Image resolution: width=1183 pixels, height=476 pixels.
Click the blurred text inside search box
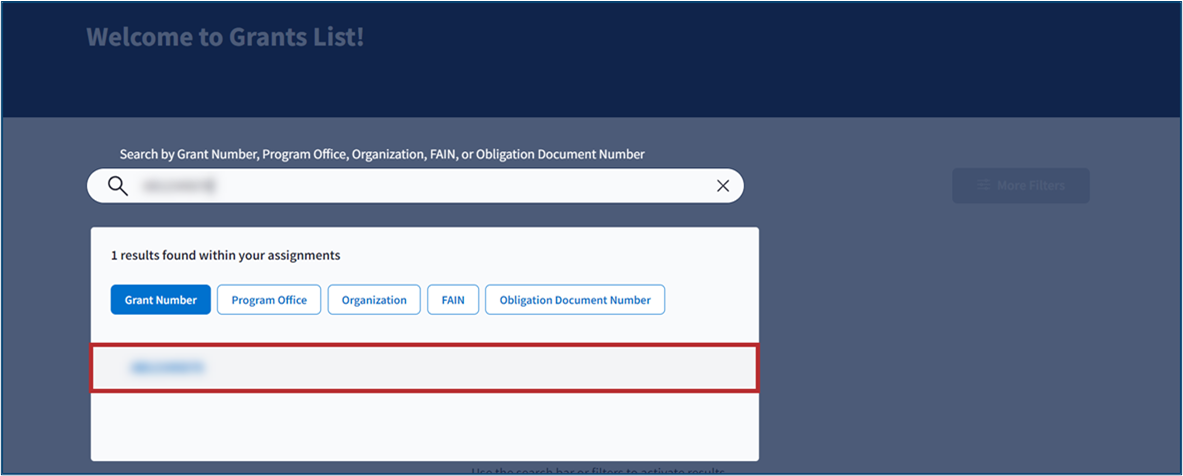pos(180,186)
